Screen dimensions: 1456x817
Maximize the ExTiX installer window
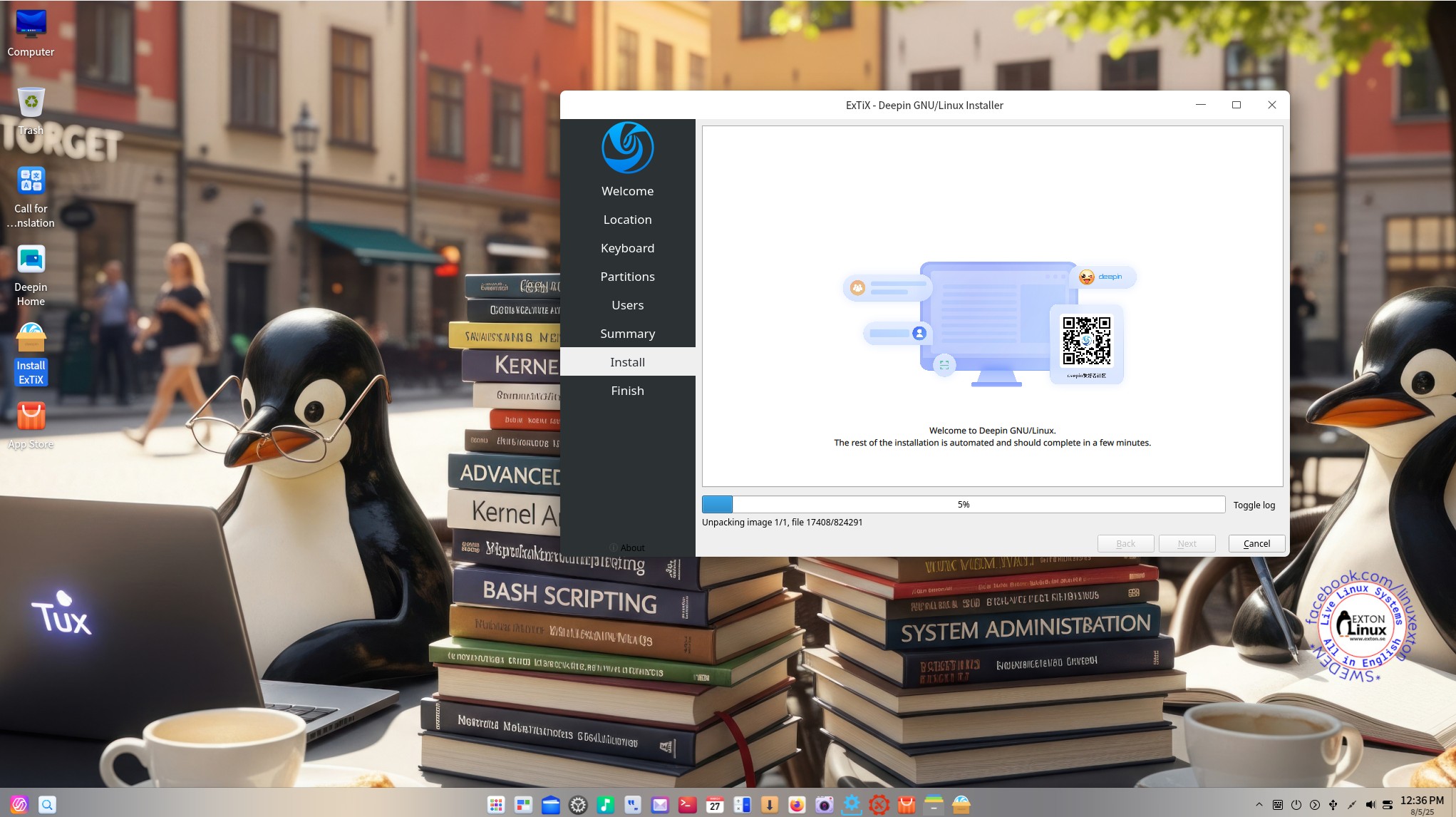[1236, 105]
